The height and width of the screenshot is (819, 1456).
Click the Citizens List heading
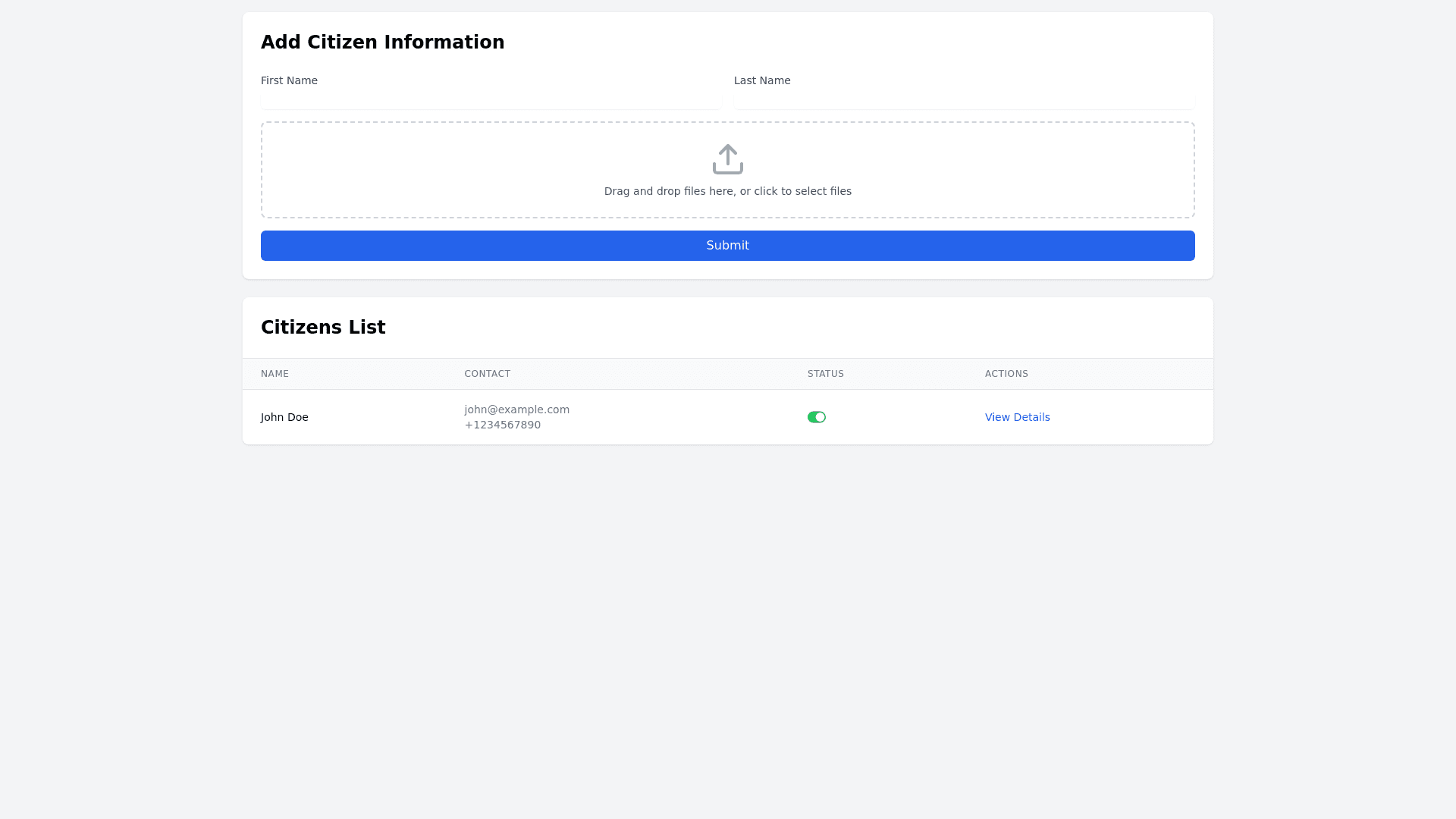[323, 328]
